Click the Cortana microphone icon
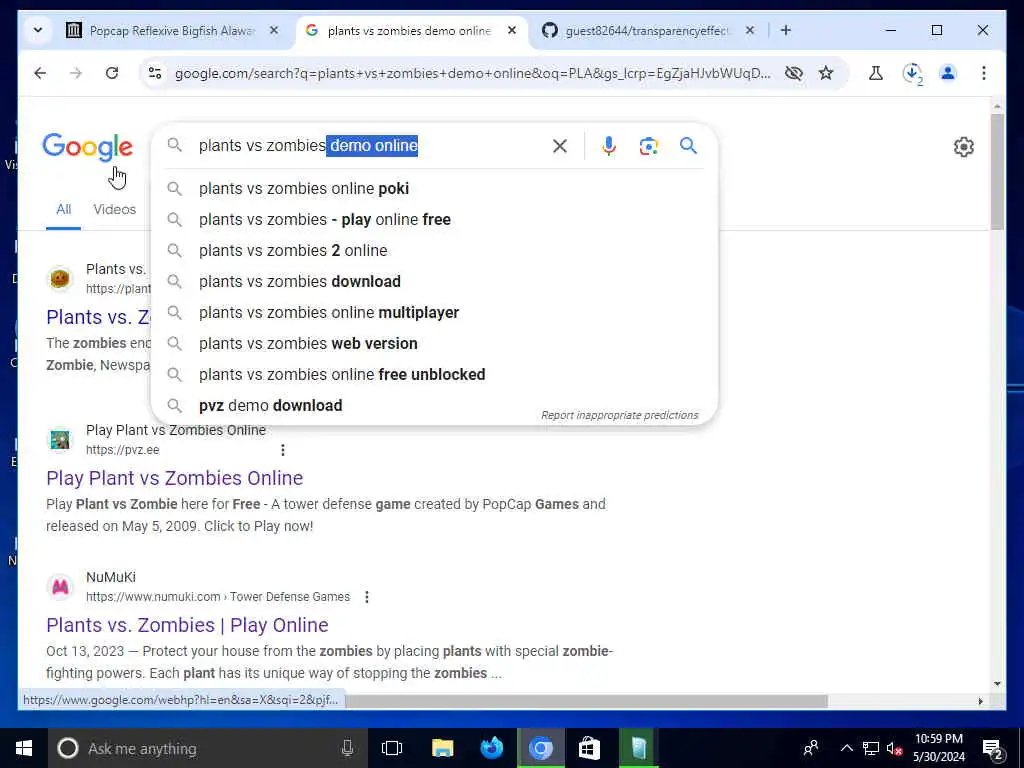Viewport: 1024px width, 768px height. coord(347,748)
